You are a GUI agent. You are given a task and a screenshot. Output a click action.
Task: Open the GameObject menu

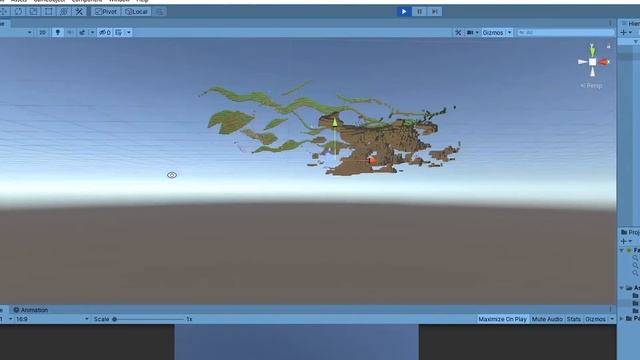coord(49,1)
